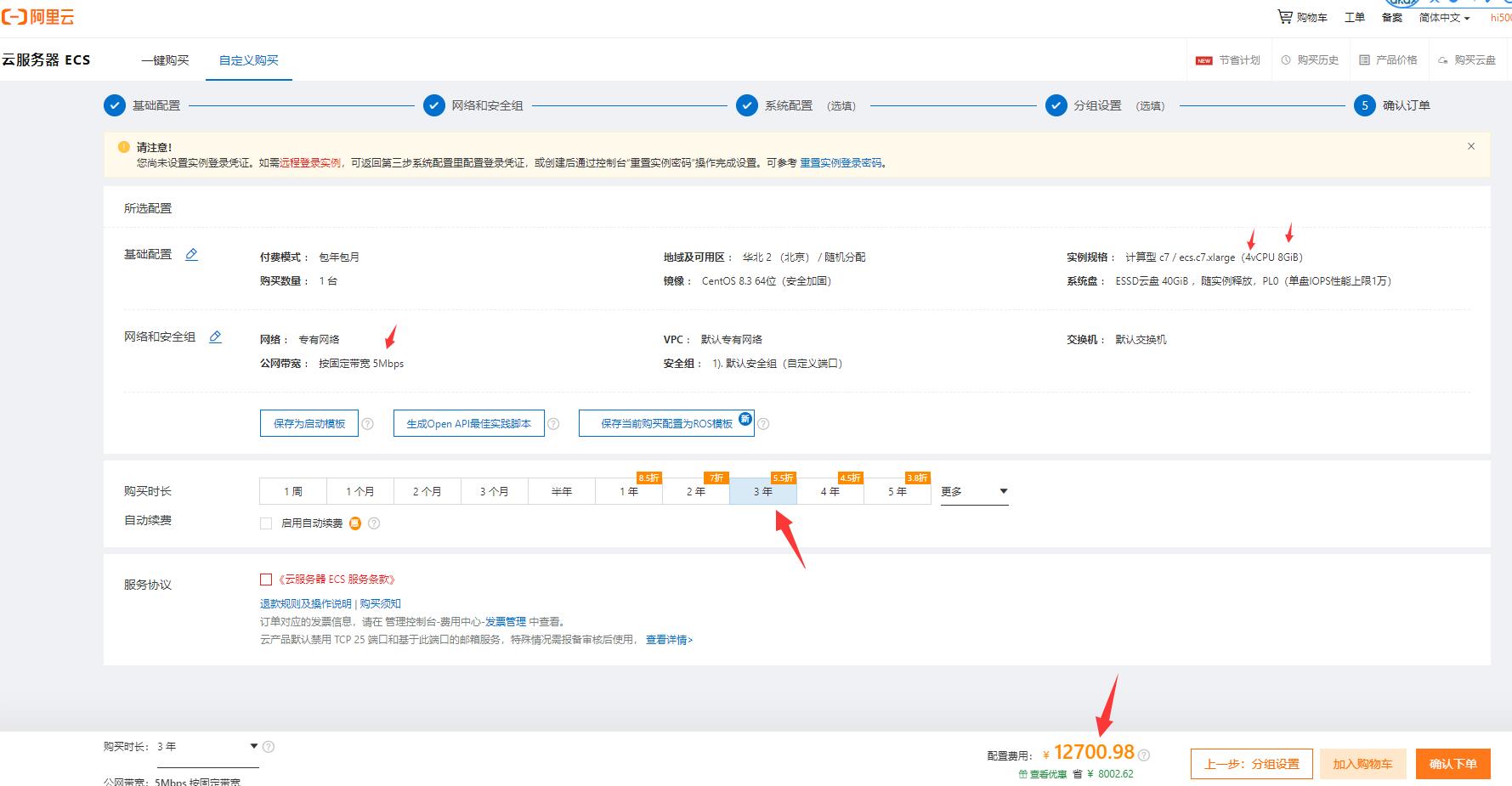The image size is (1512, 786).
Task: Open the 重置实例登录密码 link
Action: (x=841, y=163)
